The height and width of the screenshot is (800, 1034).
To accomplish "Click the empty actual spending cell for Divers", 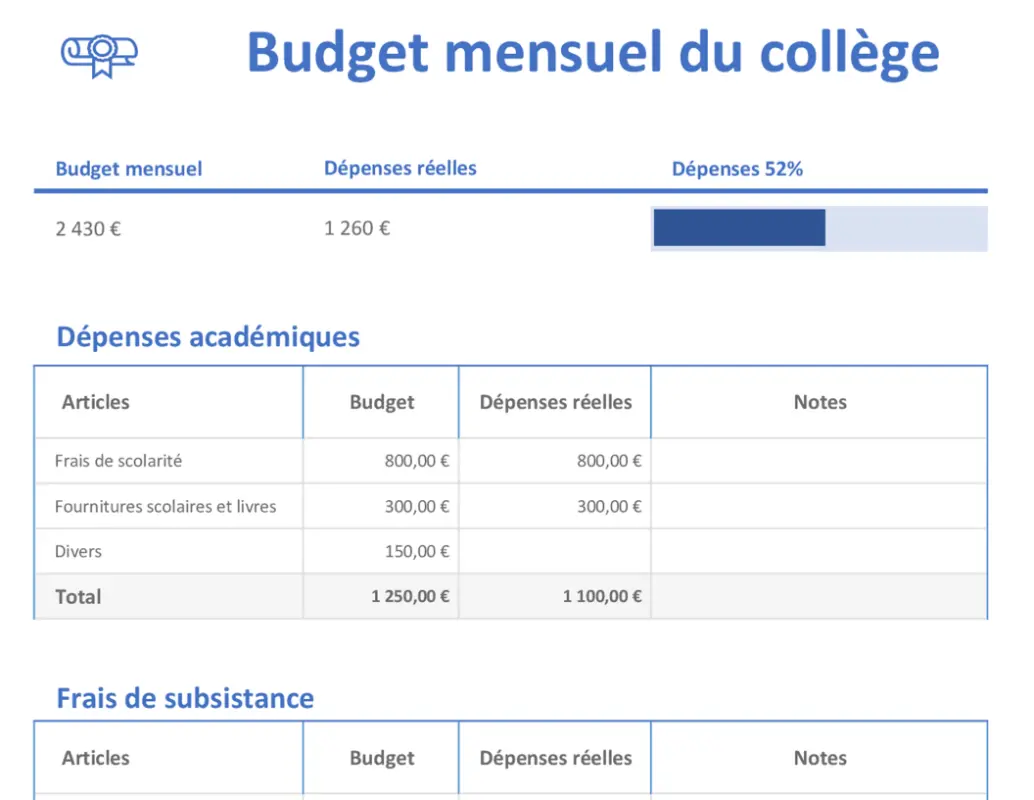I will pos(555,551).
